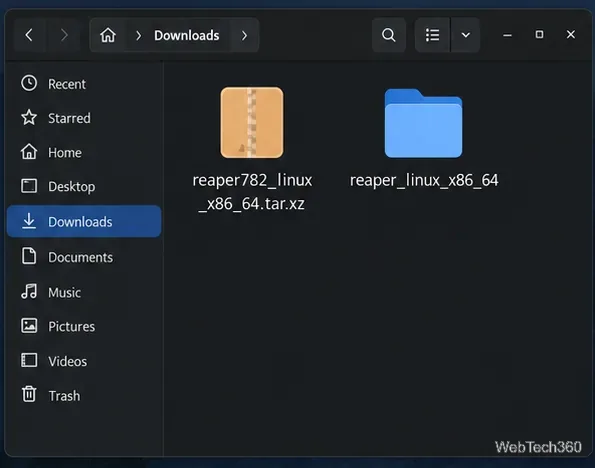Select the reaper_linux_x86_64 folder icon
Image resolution: width=595 pixels, height=468 pixels.
tap(423, 123)
